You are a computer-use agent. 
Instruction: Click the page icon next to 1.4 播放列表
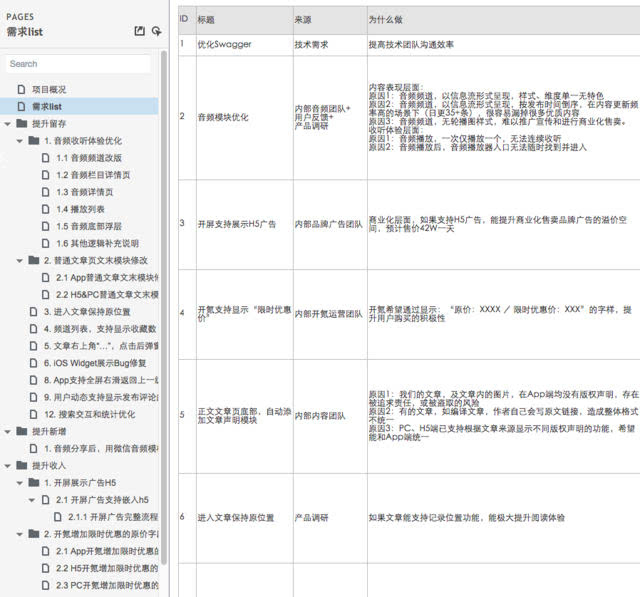point(45,209)
